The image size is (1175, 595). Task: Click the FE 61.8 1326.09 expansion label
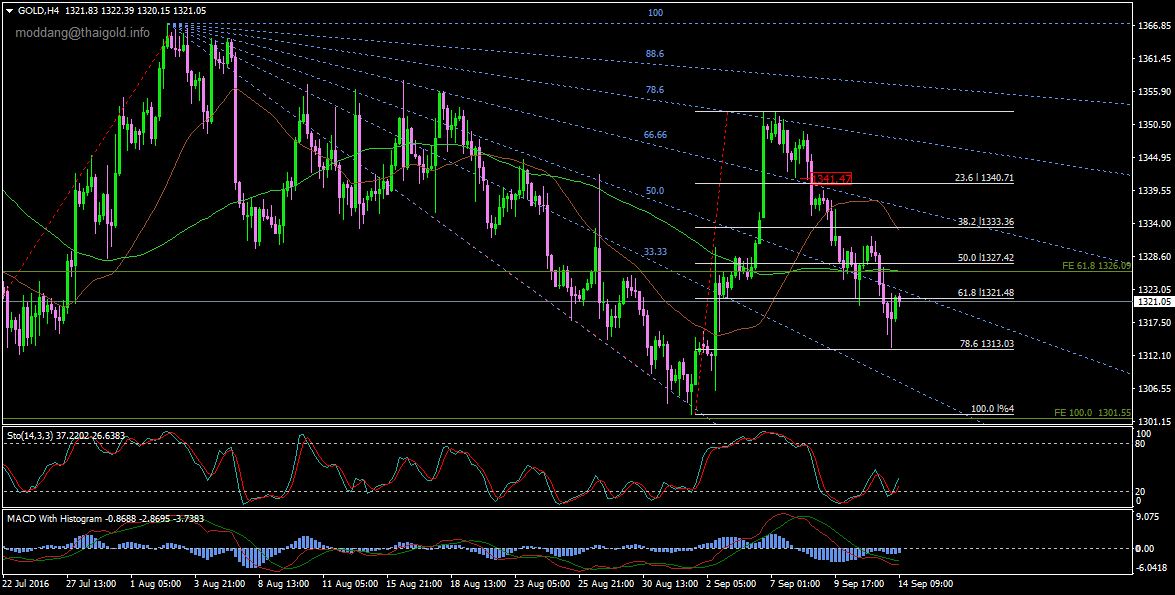(x=1096, y=266)
